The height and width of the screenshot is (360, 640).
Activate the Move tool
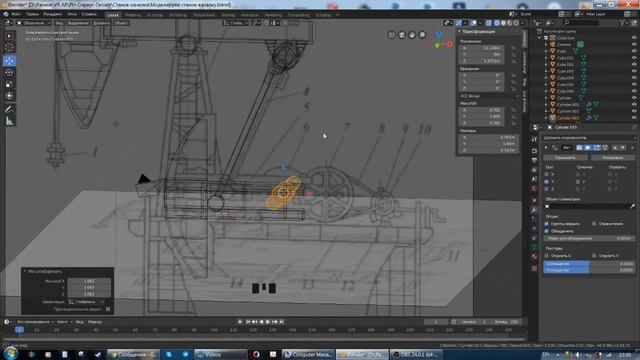coord(9,61)
